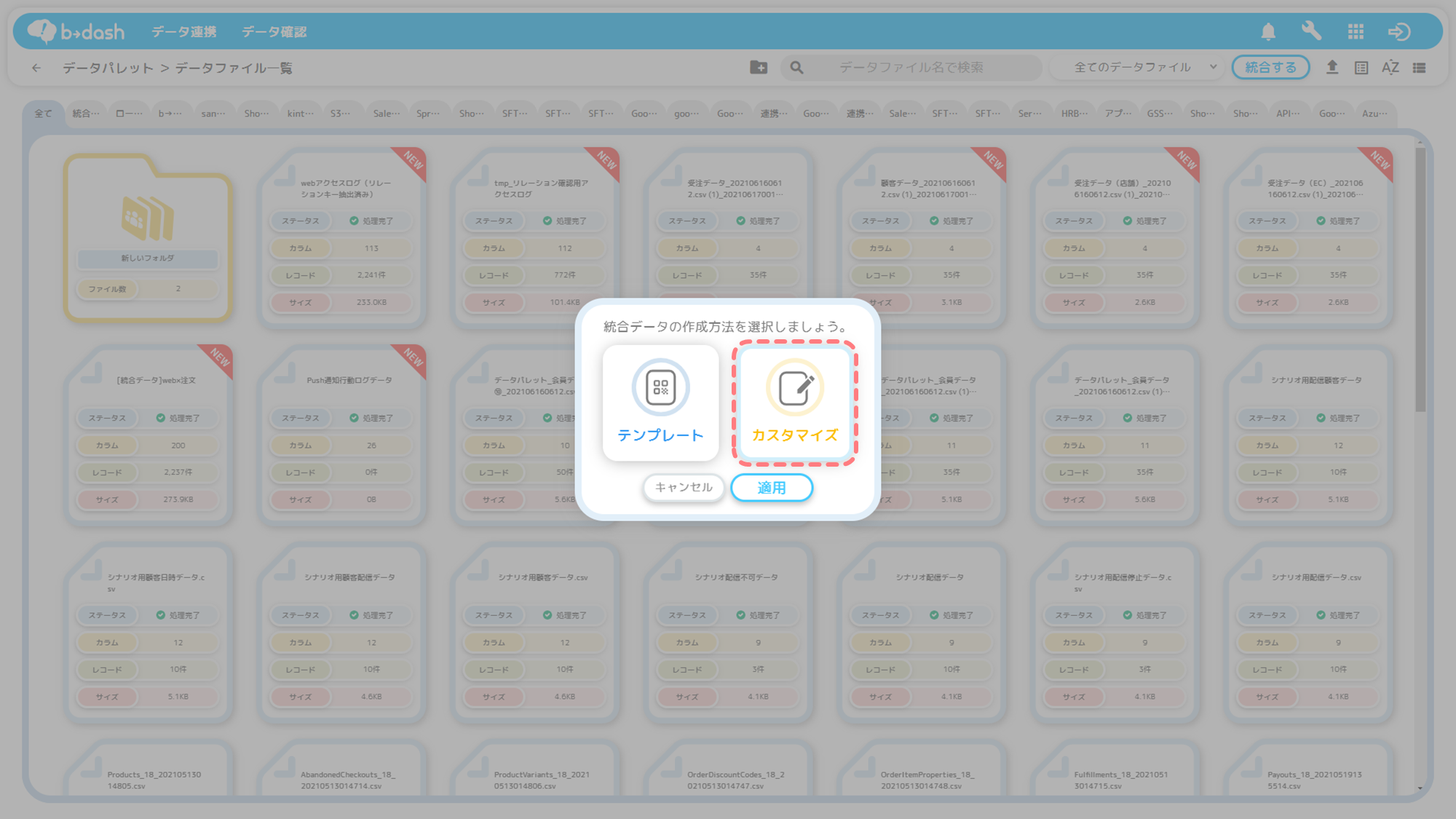
Task: Open the シナリオ配信不可データ card
Action: click(x=729, y=632)
